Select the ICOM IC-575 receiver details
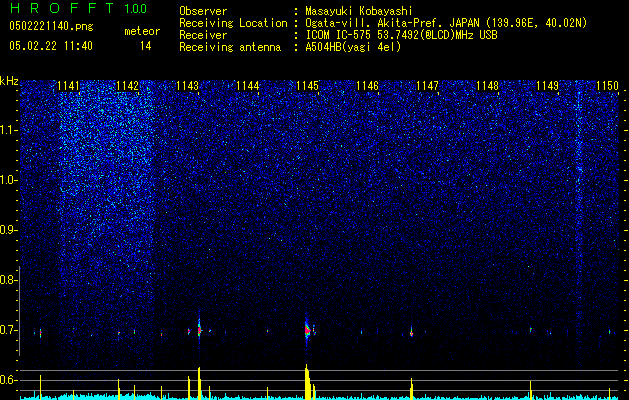This screenshot has width=629, height=400. point(401,35)
